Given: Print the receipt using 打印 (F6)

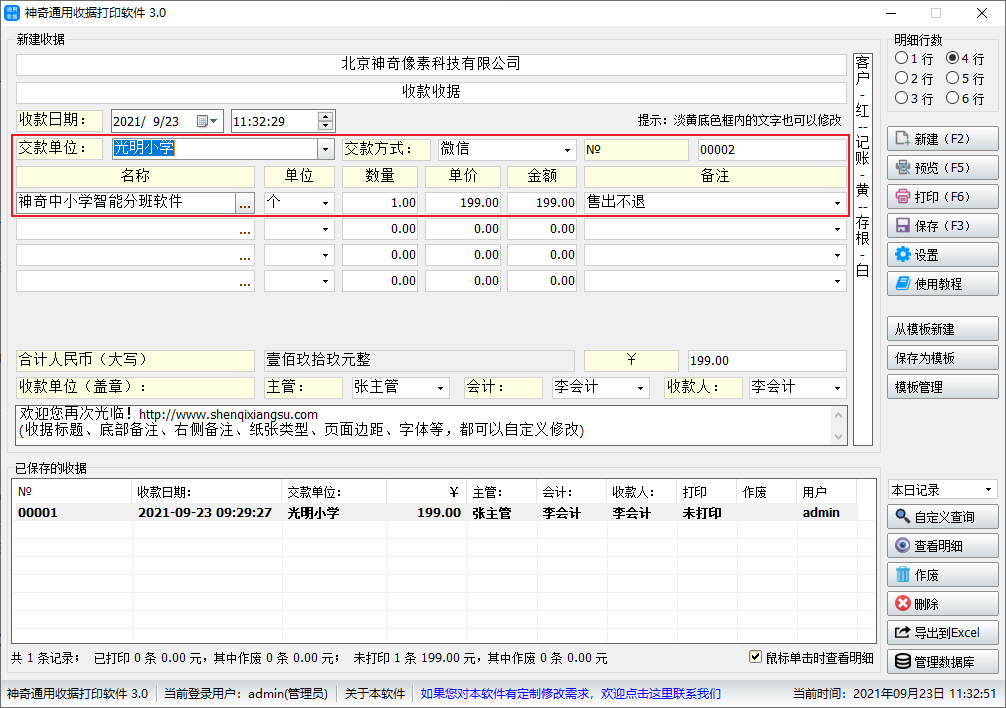Looking at the screenshot, I should (942, 197).
